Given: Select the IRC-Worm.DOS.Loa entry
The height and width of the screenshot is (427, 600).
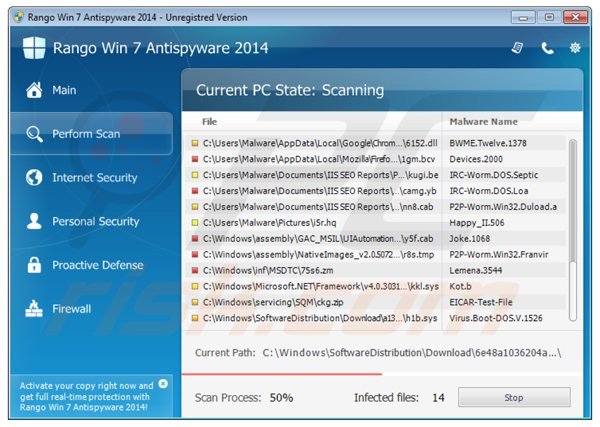Looking at the screenshot, I should [489, 191].
